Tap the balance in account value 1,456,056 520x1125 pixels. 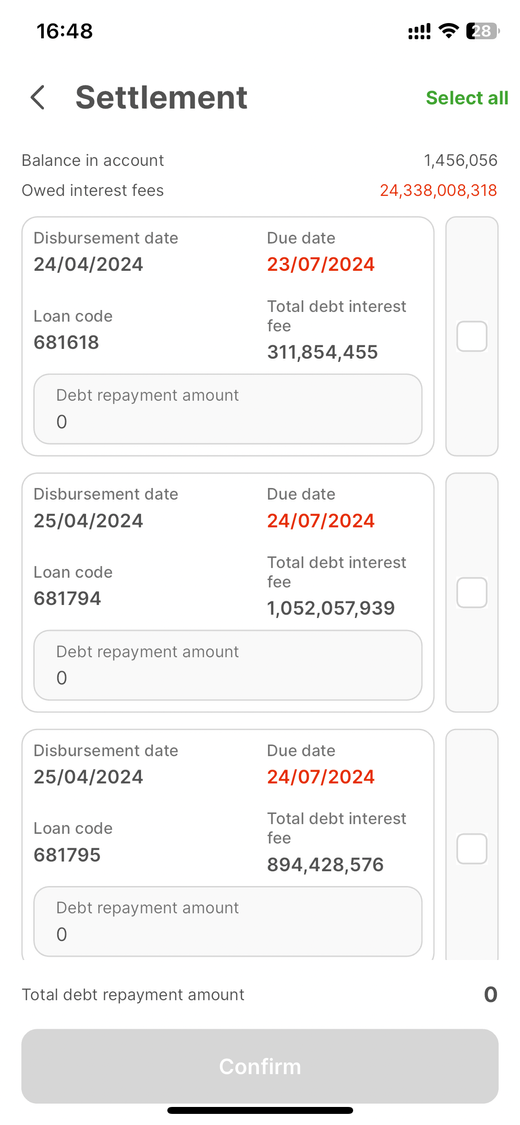click(460, 160)
